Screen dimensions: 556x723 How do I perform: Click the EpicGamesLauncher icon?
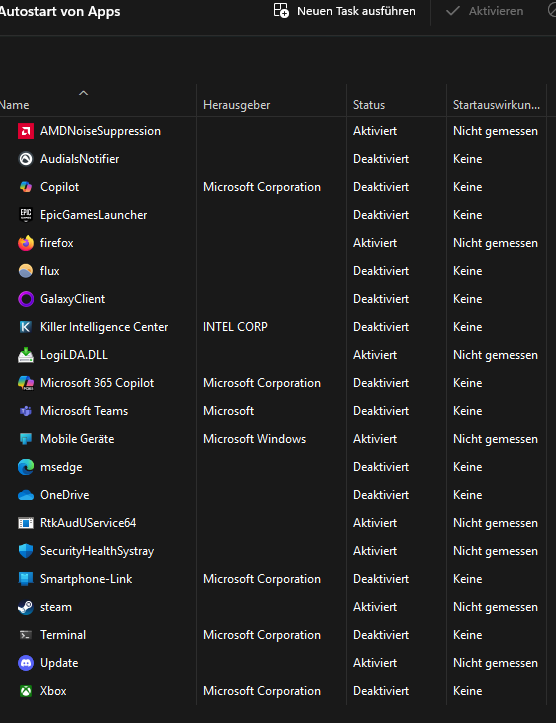[x=26, y=215]
